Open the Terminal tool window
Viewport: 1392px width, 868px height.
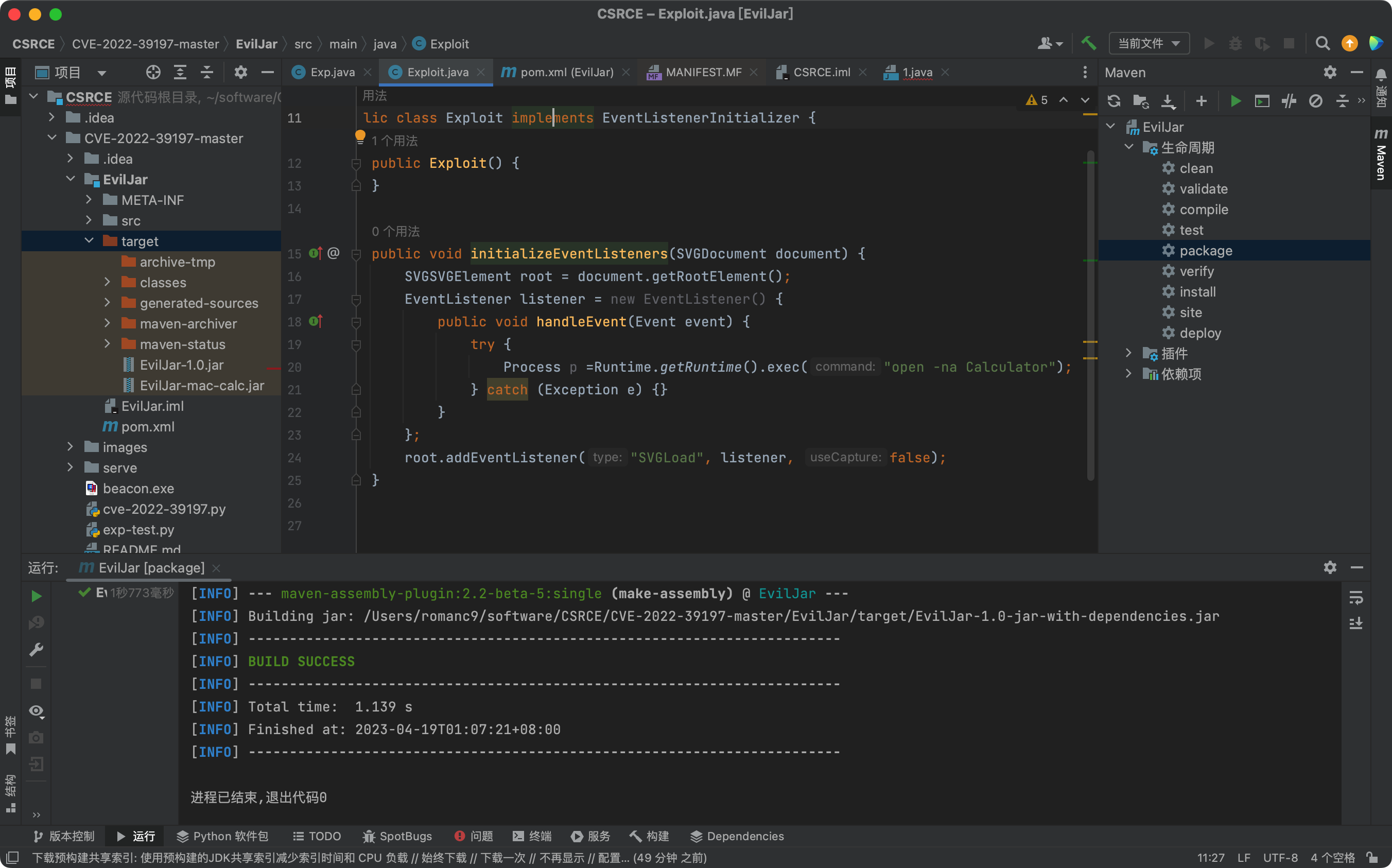[532, 836]
